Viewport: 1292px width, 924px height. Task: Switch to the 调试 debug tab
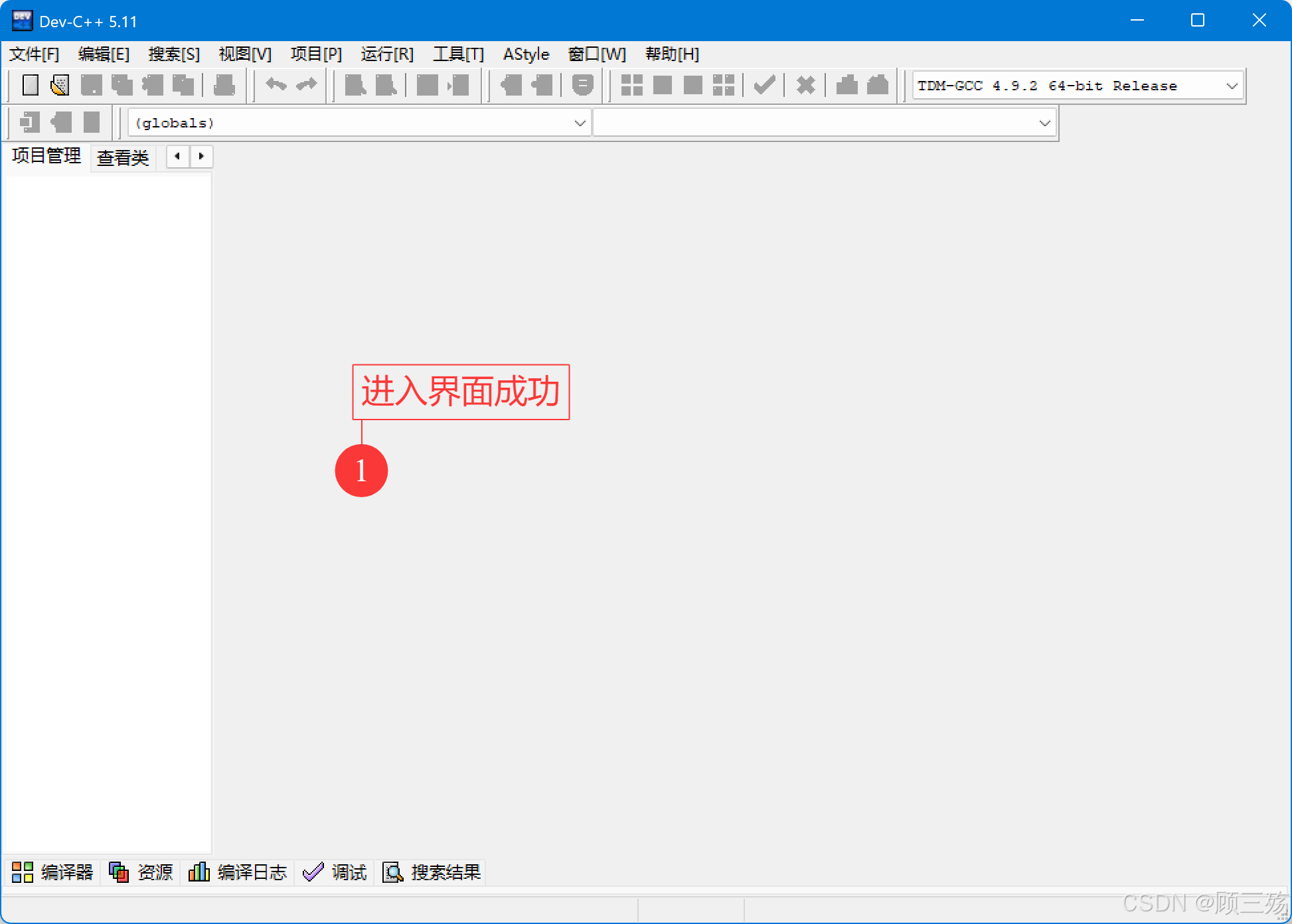(335, 872)
